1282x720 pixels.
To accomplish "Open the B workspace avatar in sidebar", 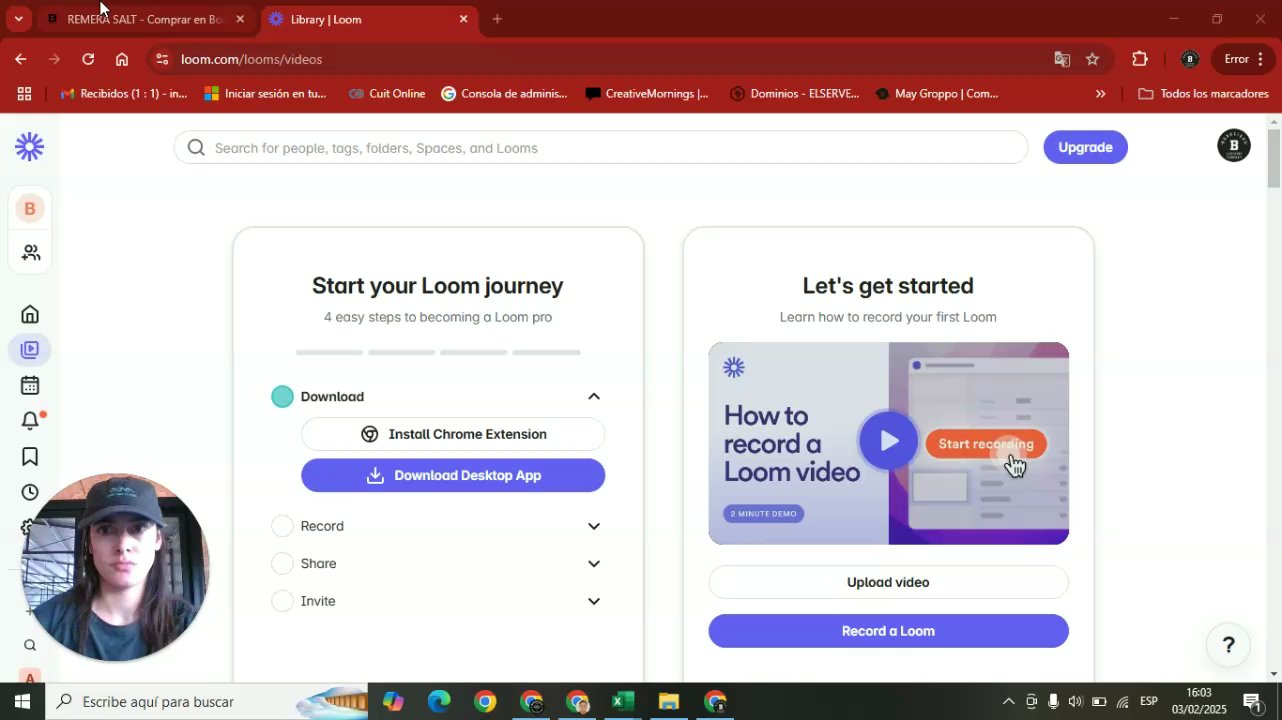I will pos(29,208).
